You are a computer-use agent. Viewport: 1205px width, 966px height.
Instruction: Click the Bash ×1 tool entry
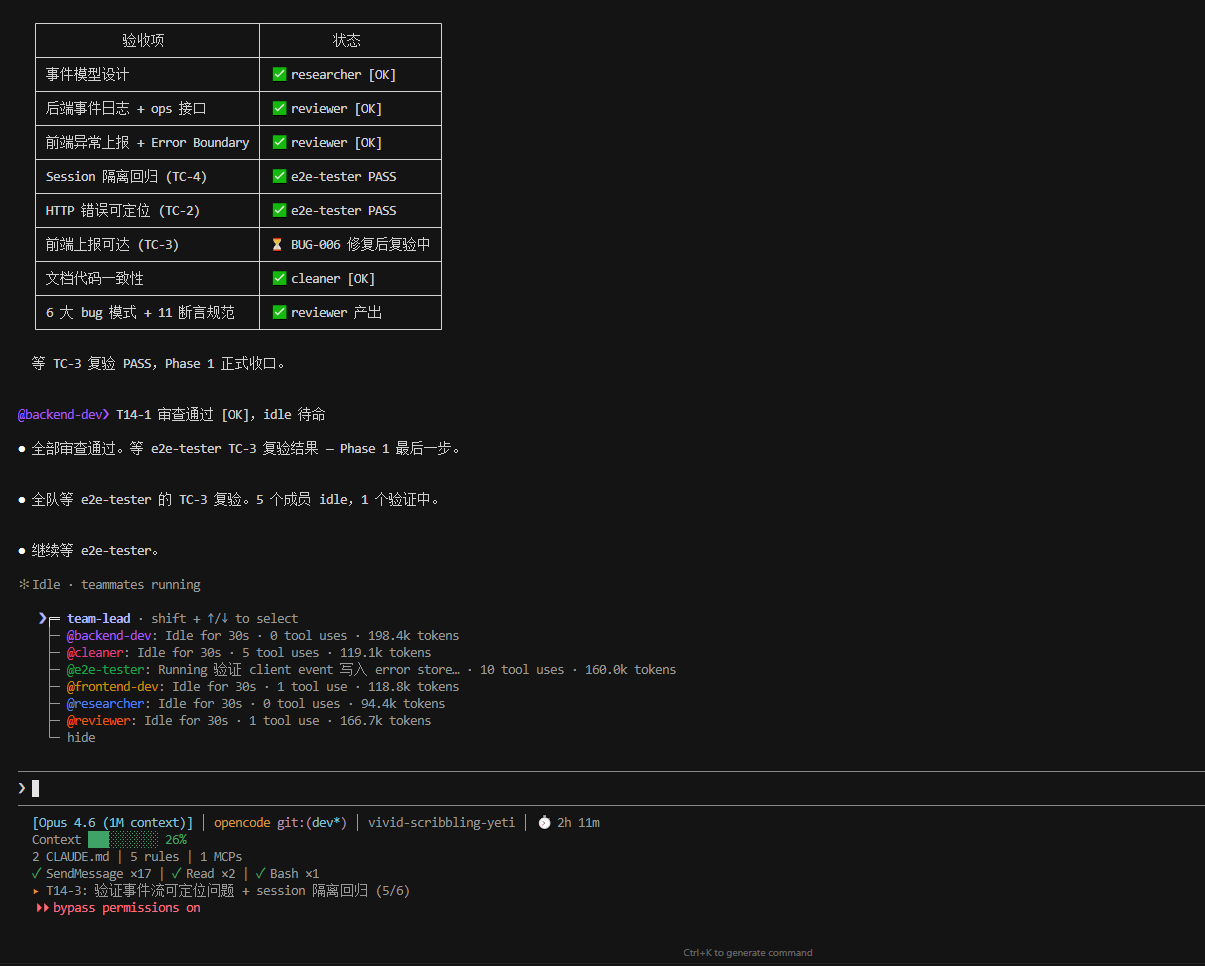287,874
